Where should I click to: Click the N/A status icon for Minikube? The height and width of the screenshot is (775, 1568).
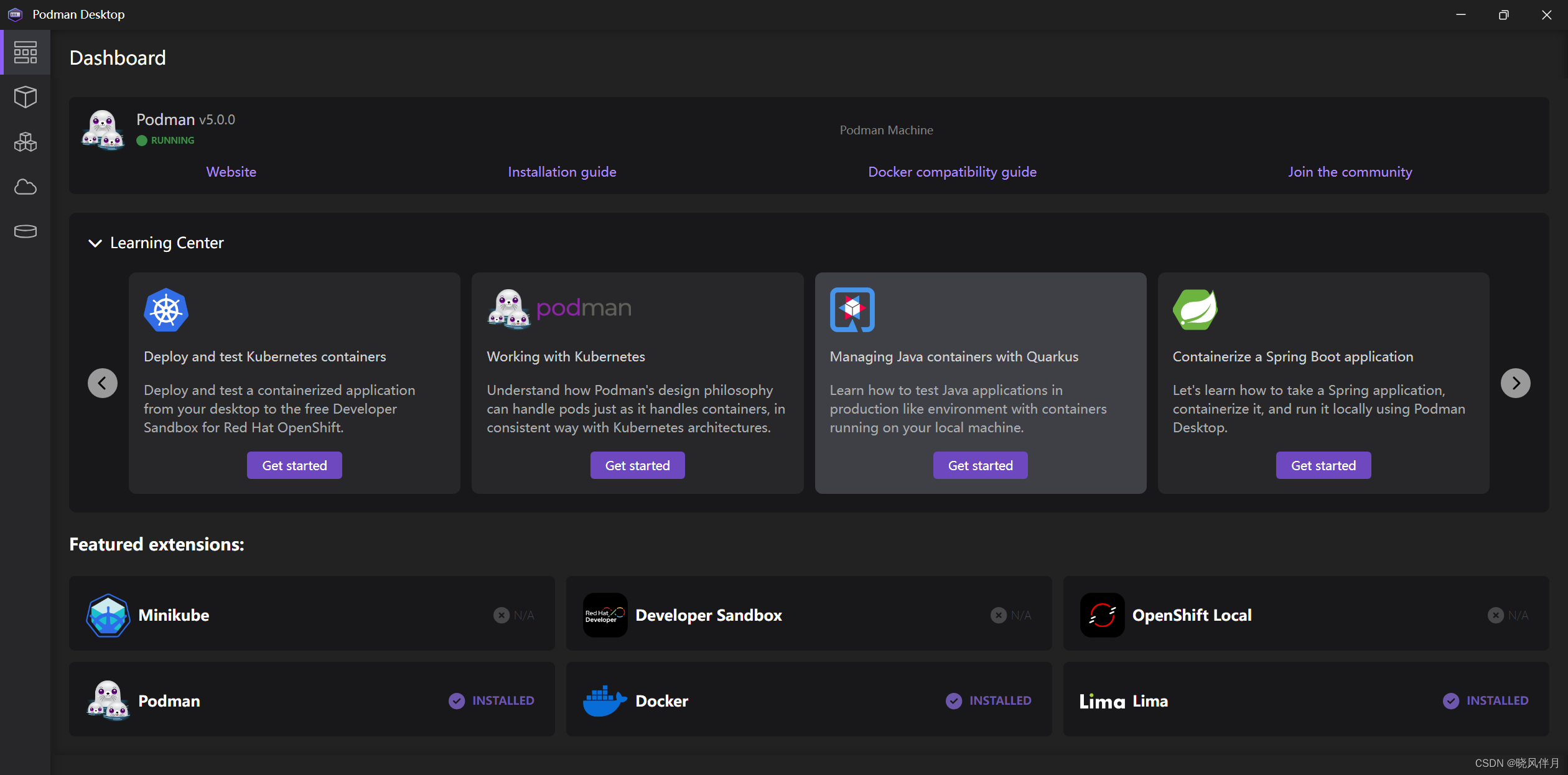point(502,615)
